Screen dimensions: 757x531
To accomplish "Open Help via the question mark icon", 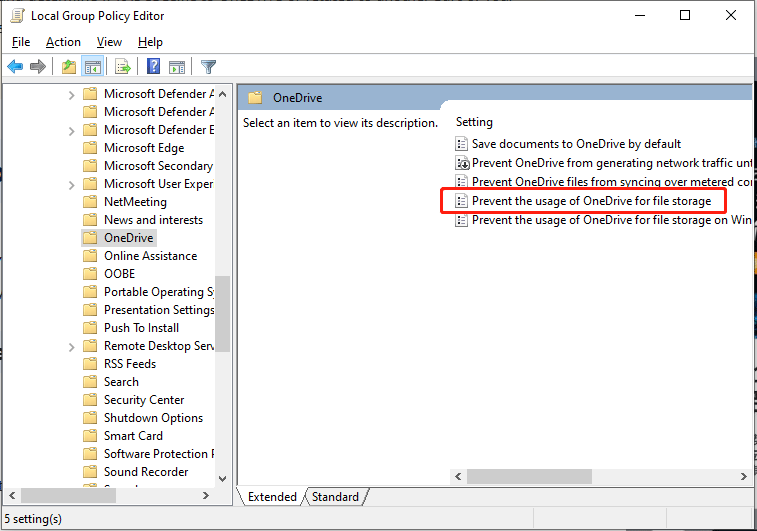I will [x=154, y=66].
